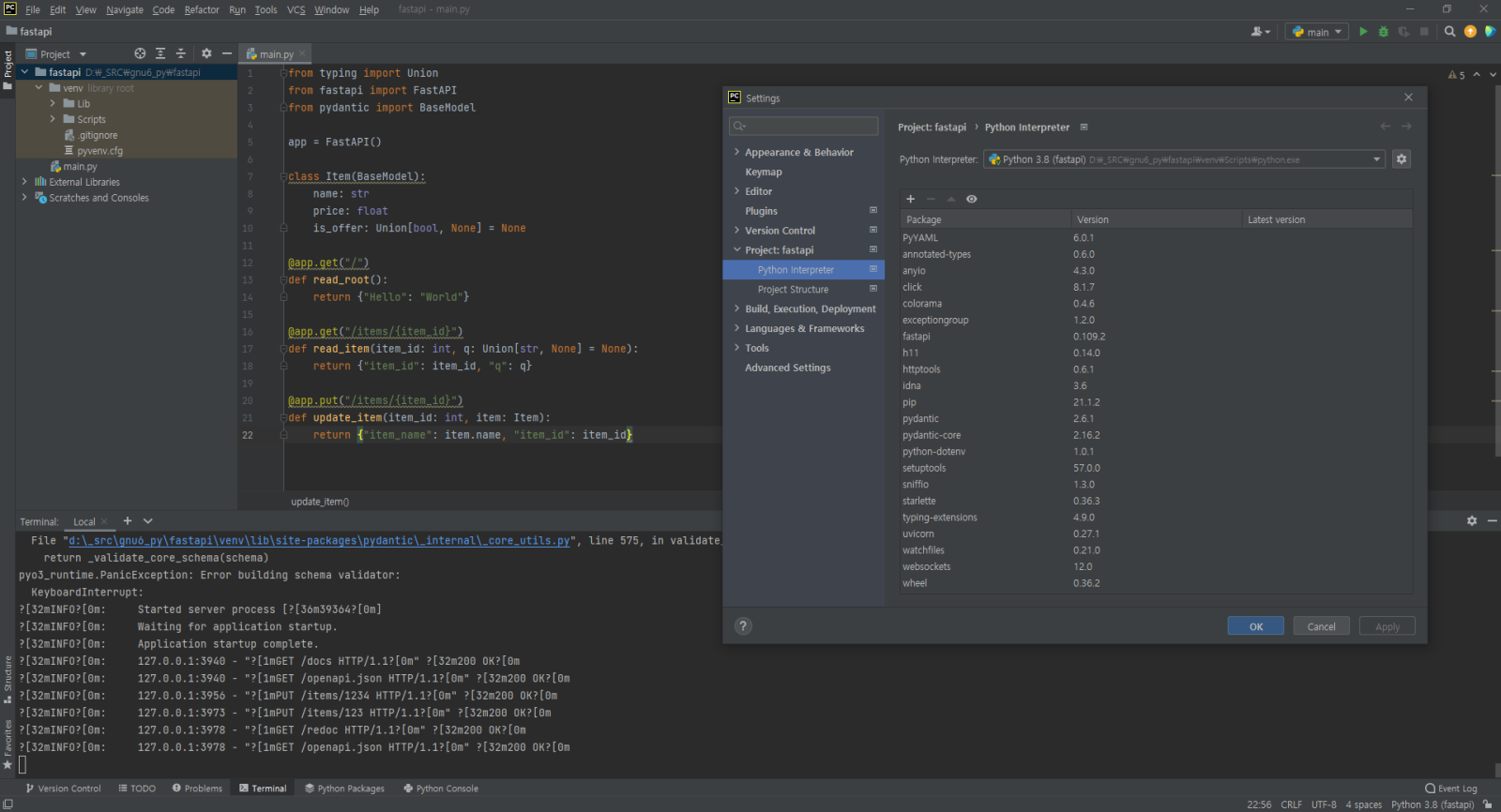
Task: Toggle the fold marker at 'def read_root()'
Action: (282, 279)
